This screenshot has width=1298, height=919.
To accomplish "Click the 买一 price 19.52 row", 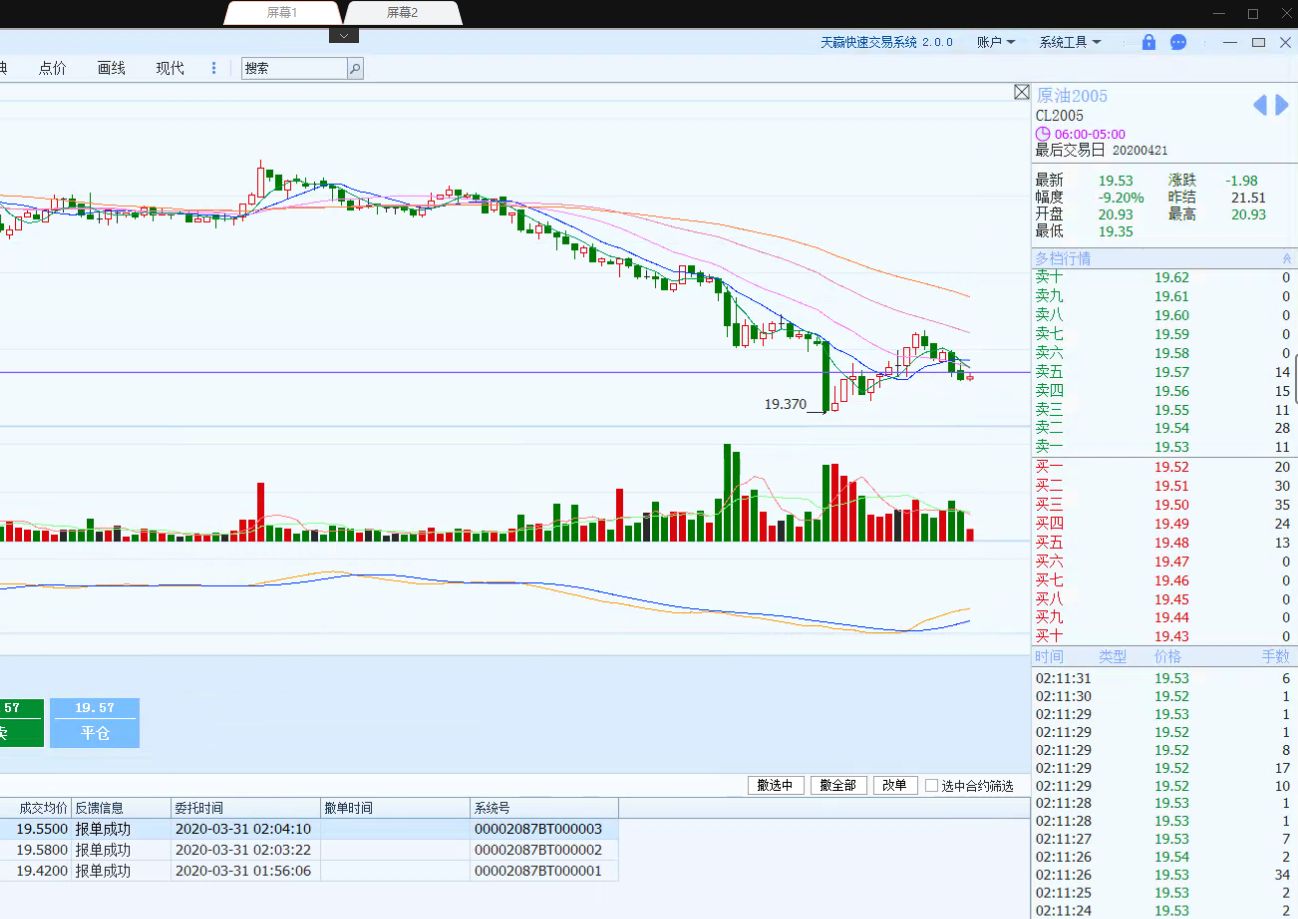I will tap(1164, 467).
